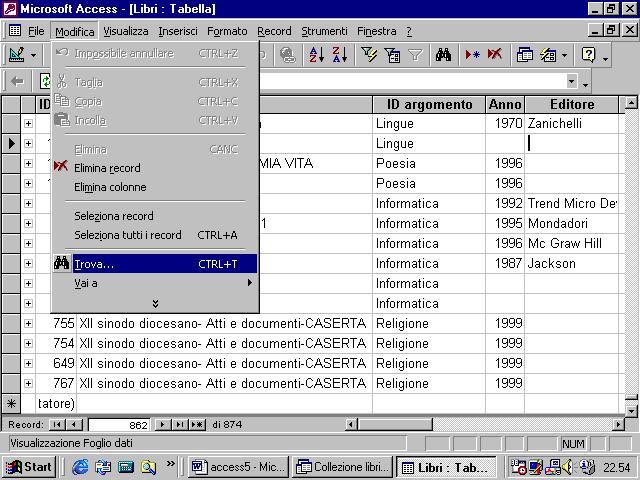The height and width of the screenshot is (480, 640).
Task: Expand subdatasheet of the Jackson row
Action: coord(28,263)
